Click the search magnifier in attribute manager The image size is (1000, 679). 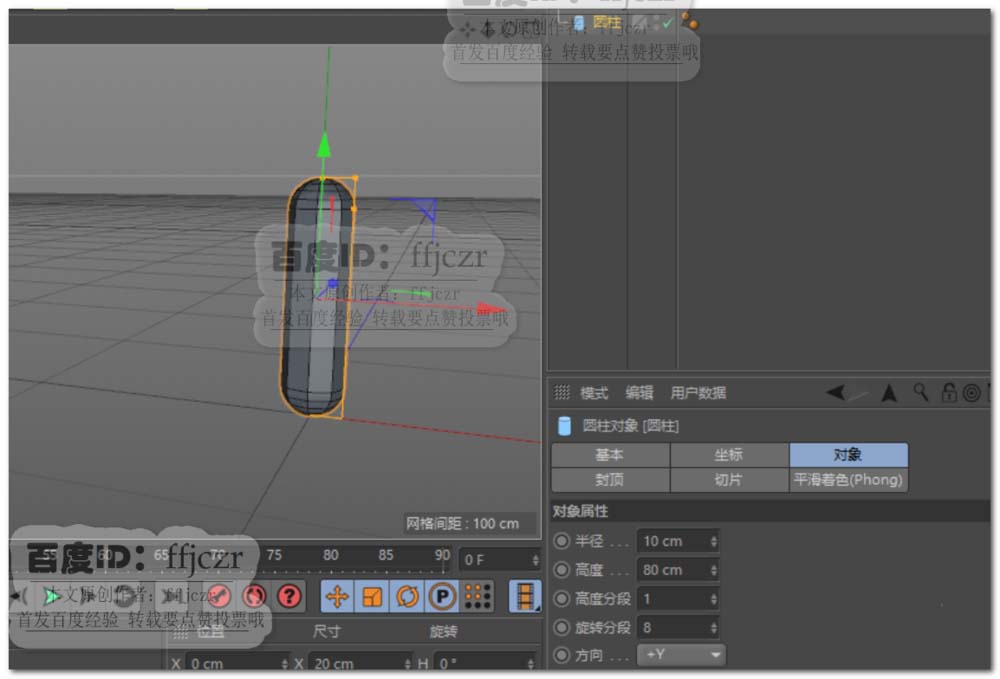click(x=920, y=393)
